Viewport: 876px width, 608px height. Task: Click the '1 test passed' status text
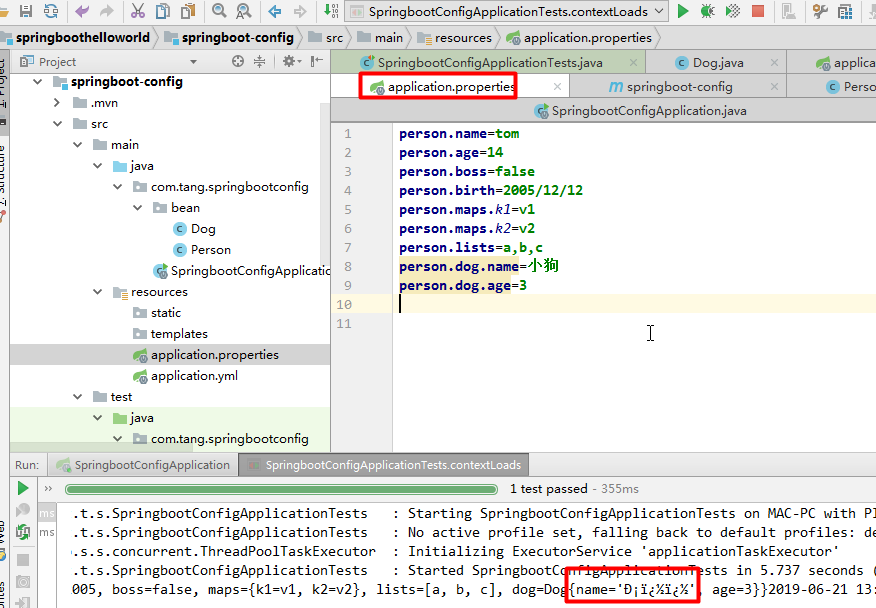tap(549, 489)
